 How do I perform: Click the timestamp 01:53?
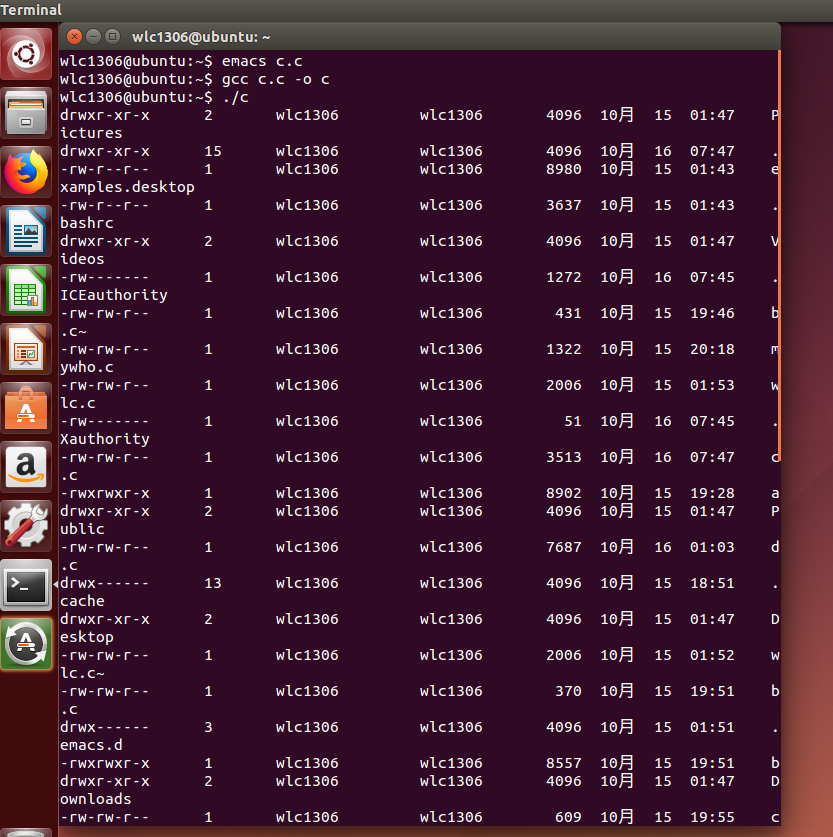[712, 385]
